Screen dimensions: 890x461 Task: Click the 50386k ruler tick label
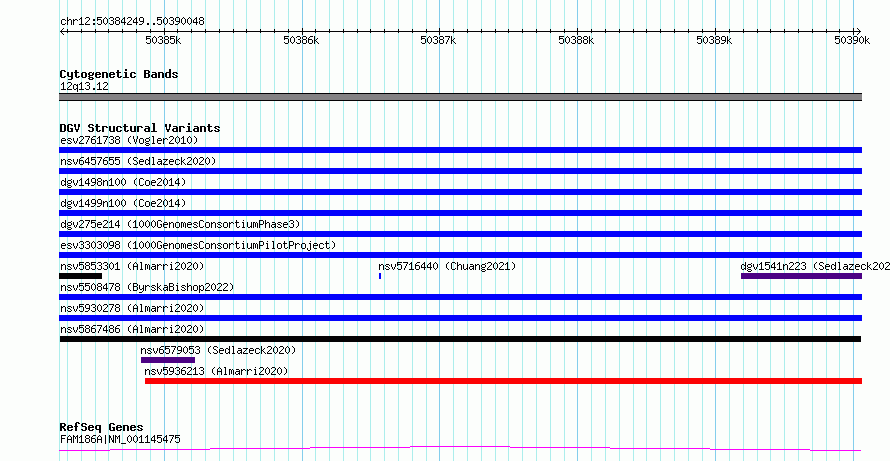pos(302,40)
